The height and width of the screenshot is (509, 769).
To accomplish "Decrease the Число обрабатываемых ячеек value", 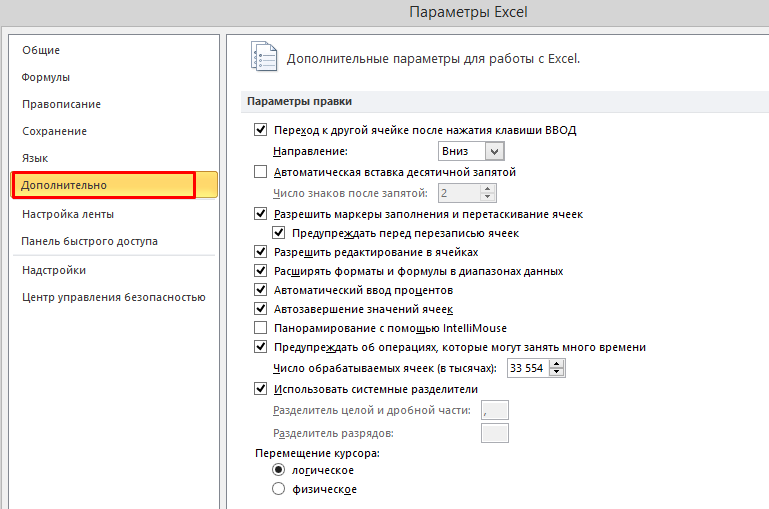I will pos(557,372).
